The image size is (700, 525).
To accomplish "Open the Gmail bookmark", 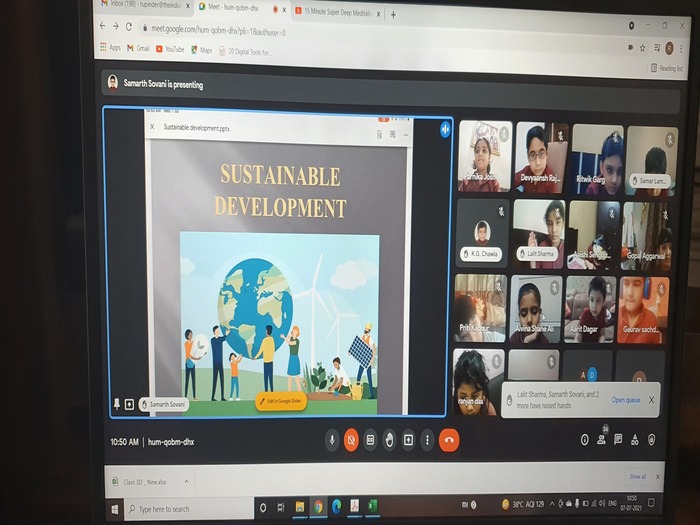I will point(138,48).
